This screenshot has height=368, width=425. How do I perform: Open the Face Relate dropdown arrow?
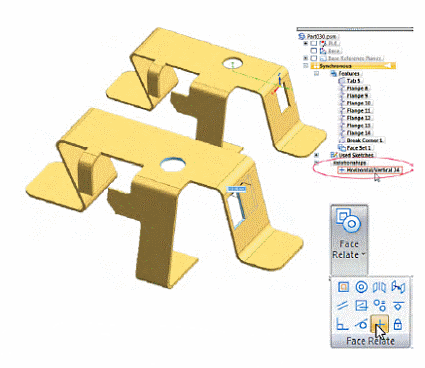pos(363,255)
